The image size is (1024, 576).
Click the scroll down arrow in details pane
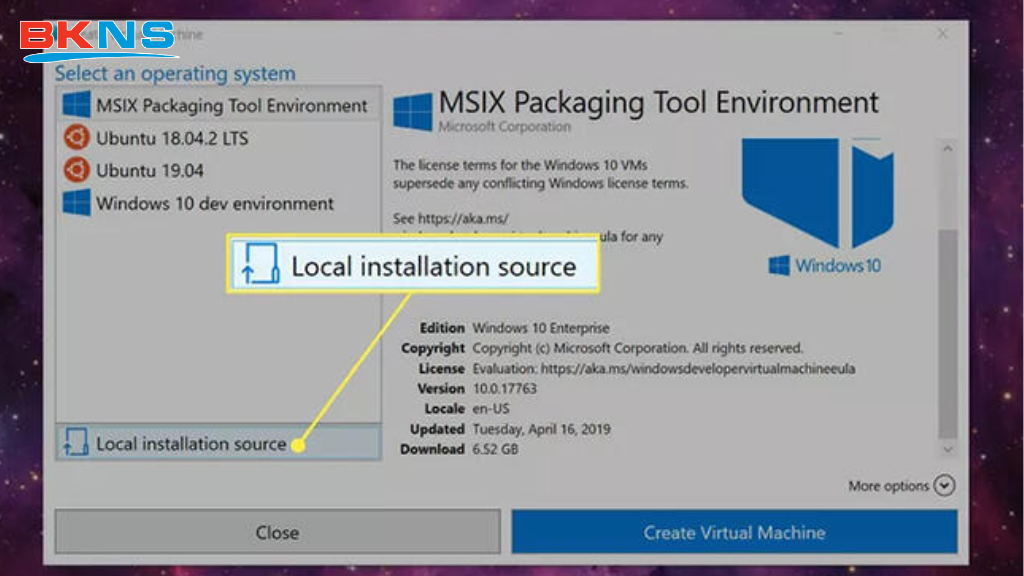point(947,449)
